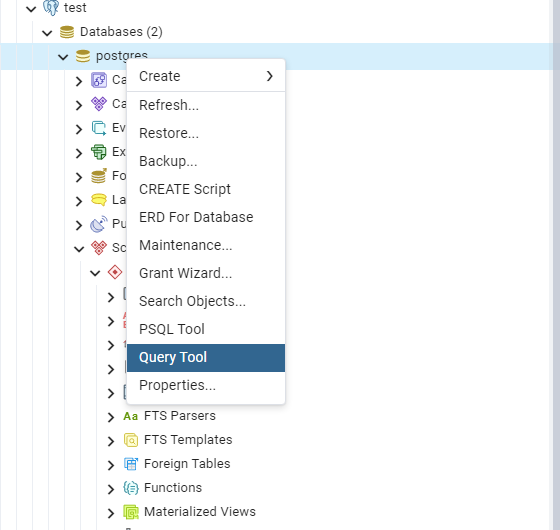Click the Materialized Views icon
The width and height of the screenshot is (560, 530).
point(131,512)
